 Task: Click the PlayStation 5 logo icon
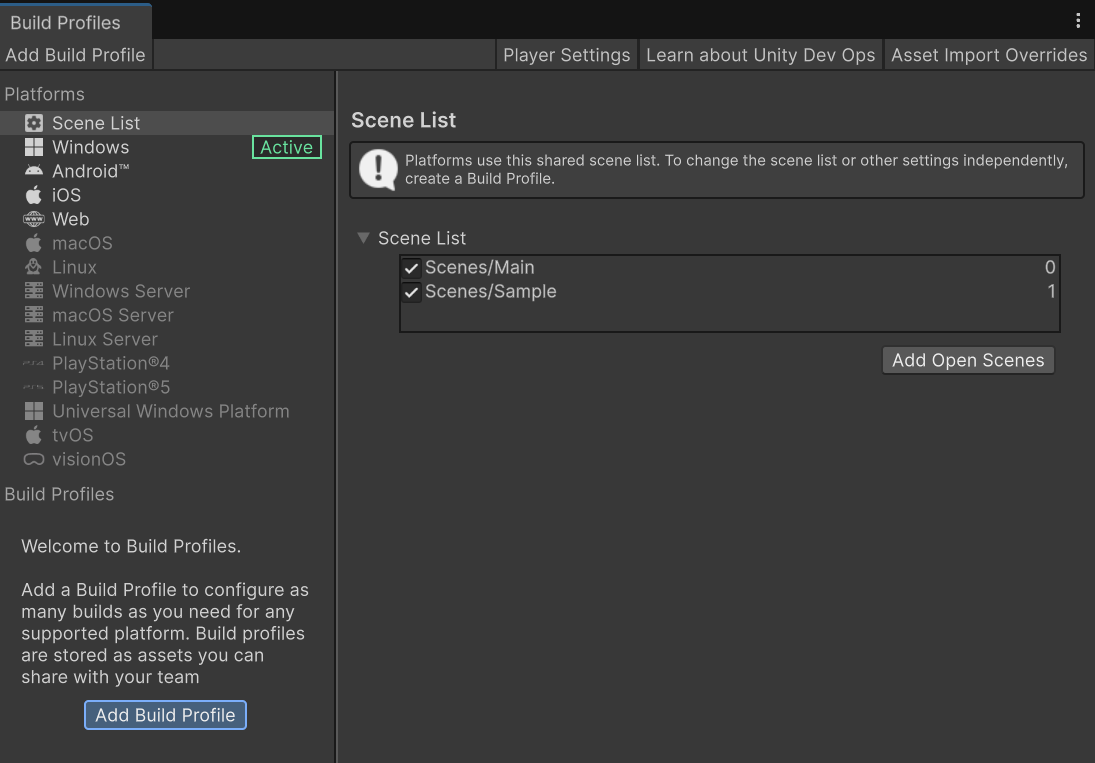[34, 387]
